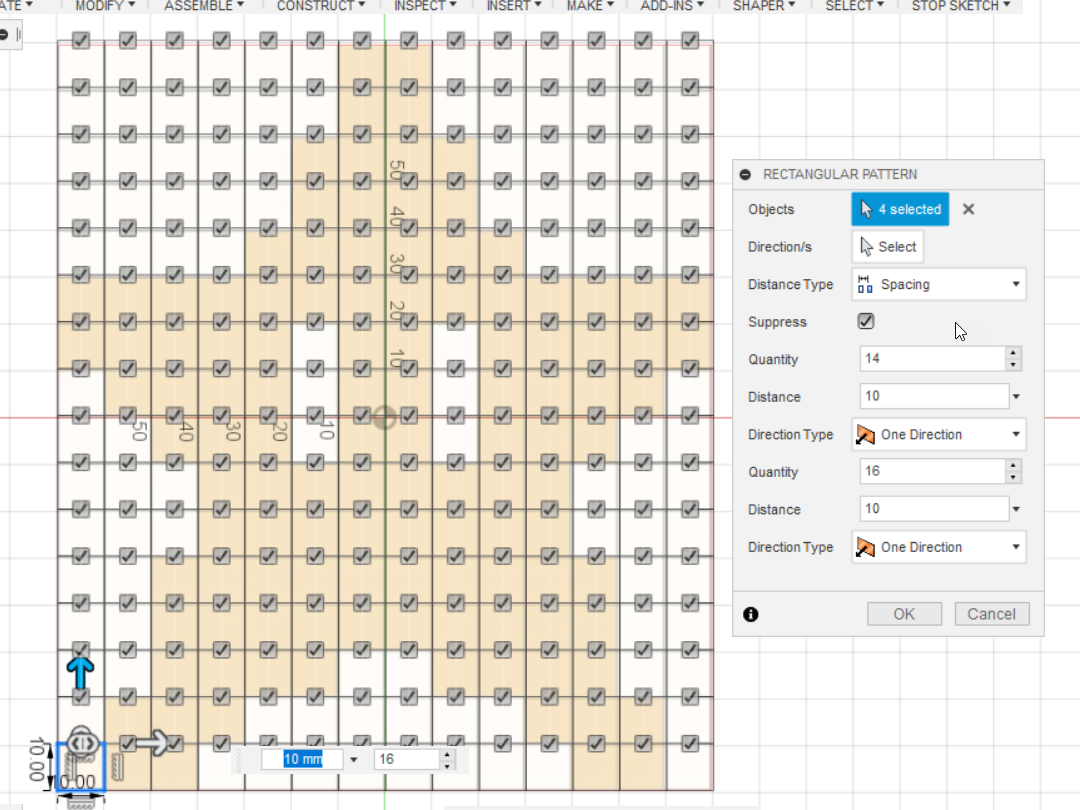The height and width of the screenshot is (810, 1080).
Task: Click the sketch origin point marker
Action: click(384, 417)
